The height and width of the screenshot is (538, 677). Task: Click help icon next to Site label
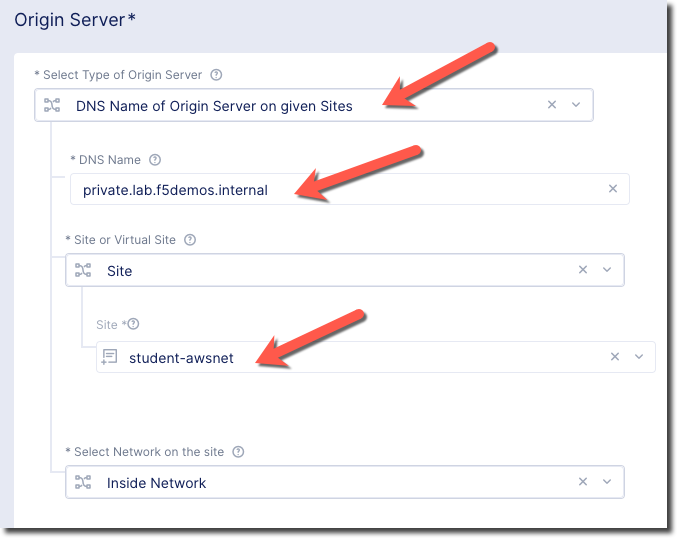(133, 324)
